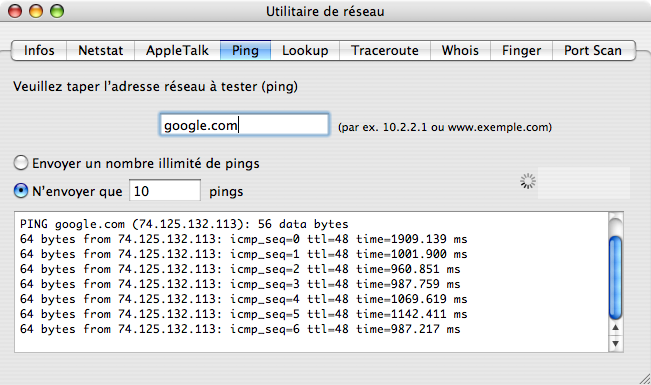Screen dimensions: 651x385
Task: Switch to the Infos tab
Action: click(39, 50)
